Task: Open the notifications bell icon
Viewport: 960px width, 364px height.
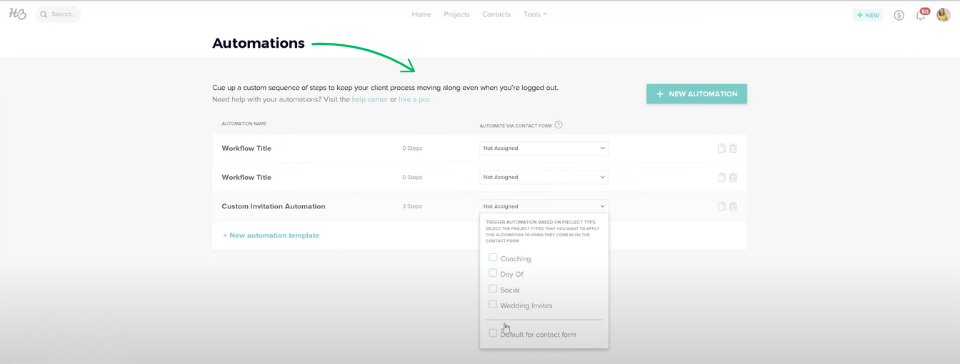Action: (920, 15)
